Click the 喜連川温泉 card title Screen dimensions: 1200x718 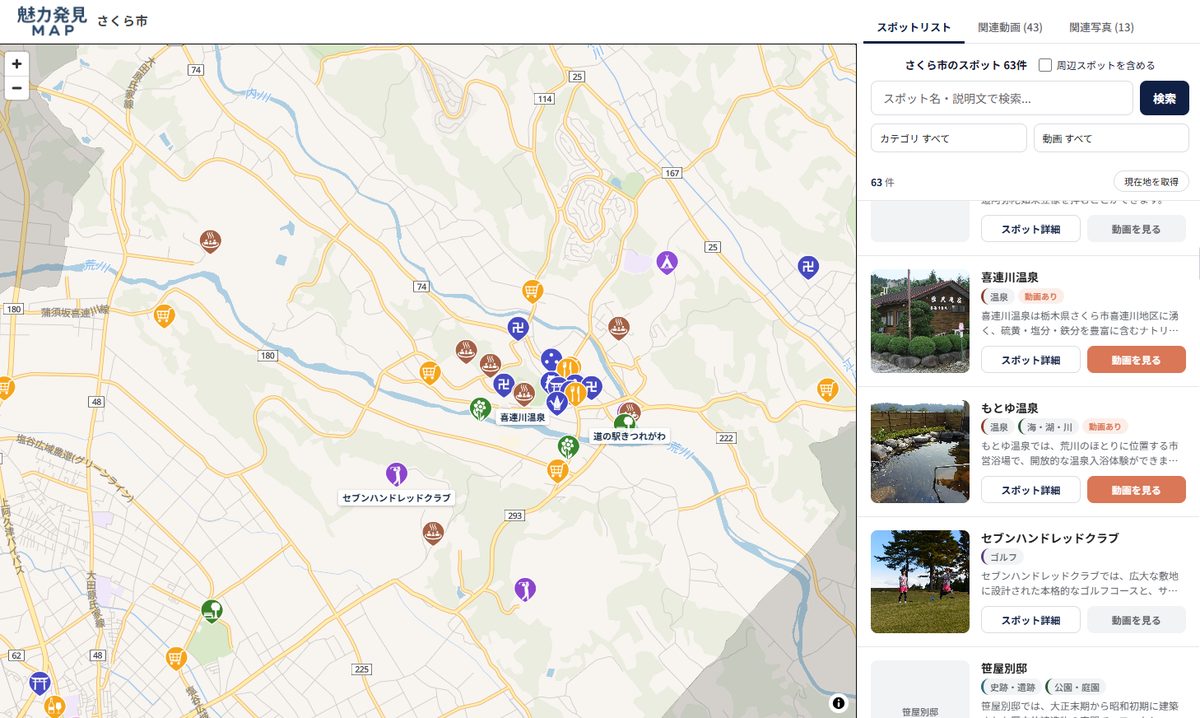[x=1012, y=277]
